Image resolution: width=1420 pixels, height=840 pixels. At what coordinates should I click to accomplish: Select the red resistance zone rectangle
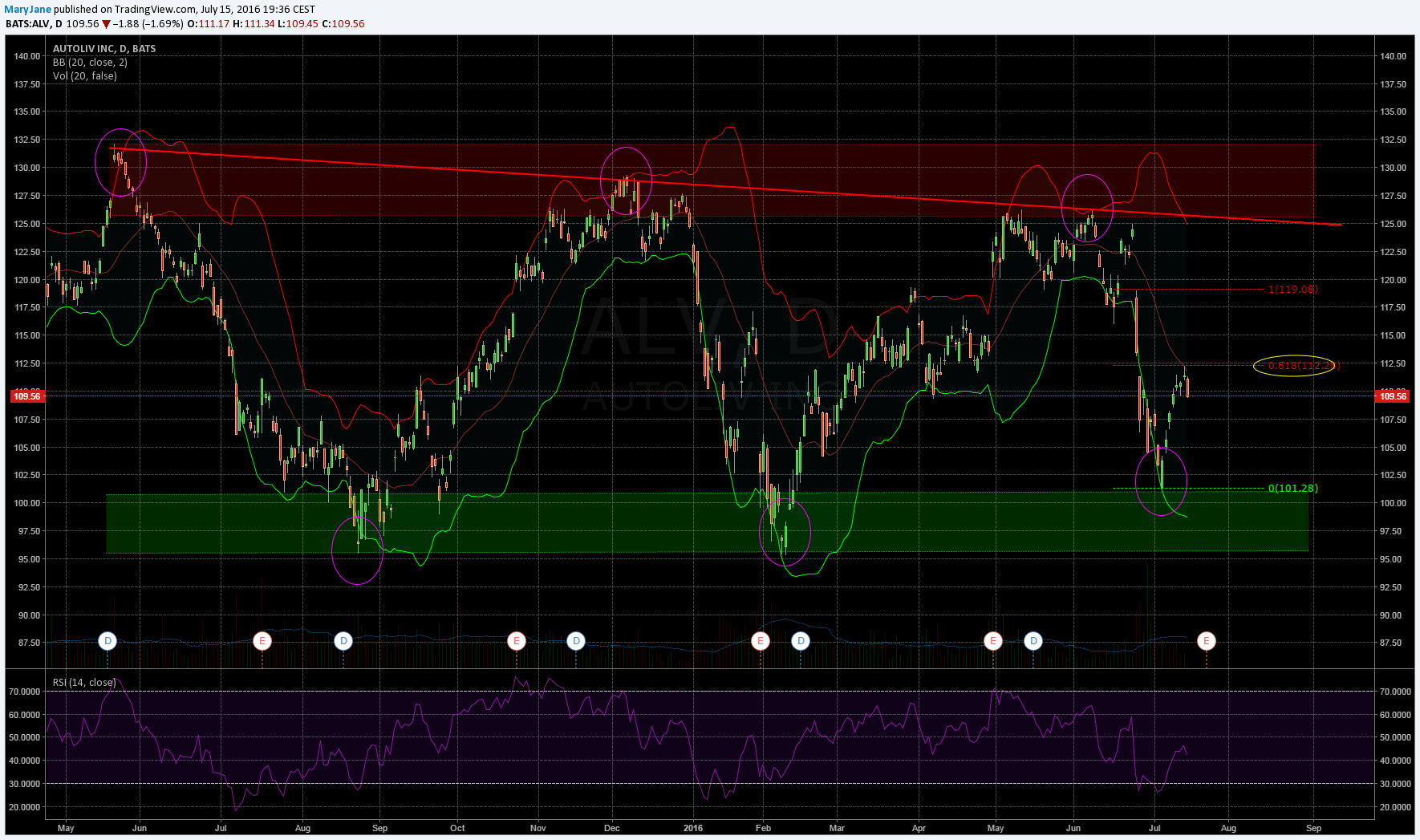(x=713, y=181)
